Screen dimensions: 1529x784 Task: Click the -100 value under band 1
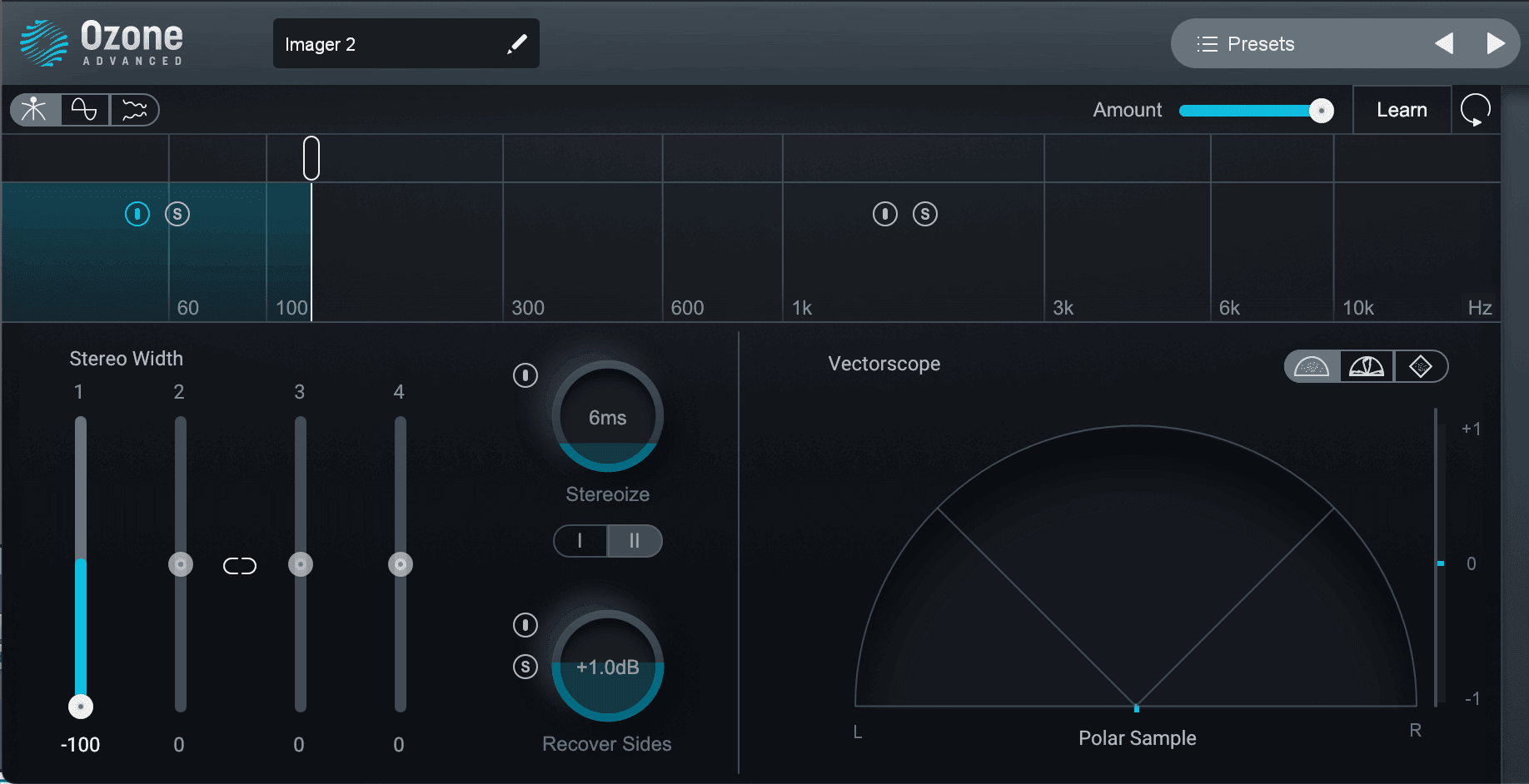pos(80,745)
